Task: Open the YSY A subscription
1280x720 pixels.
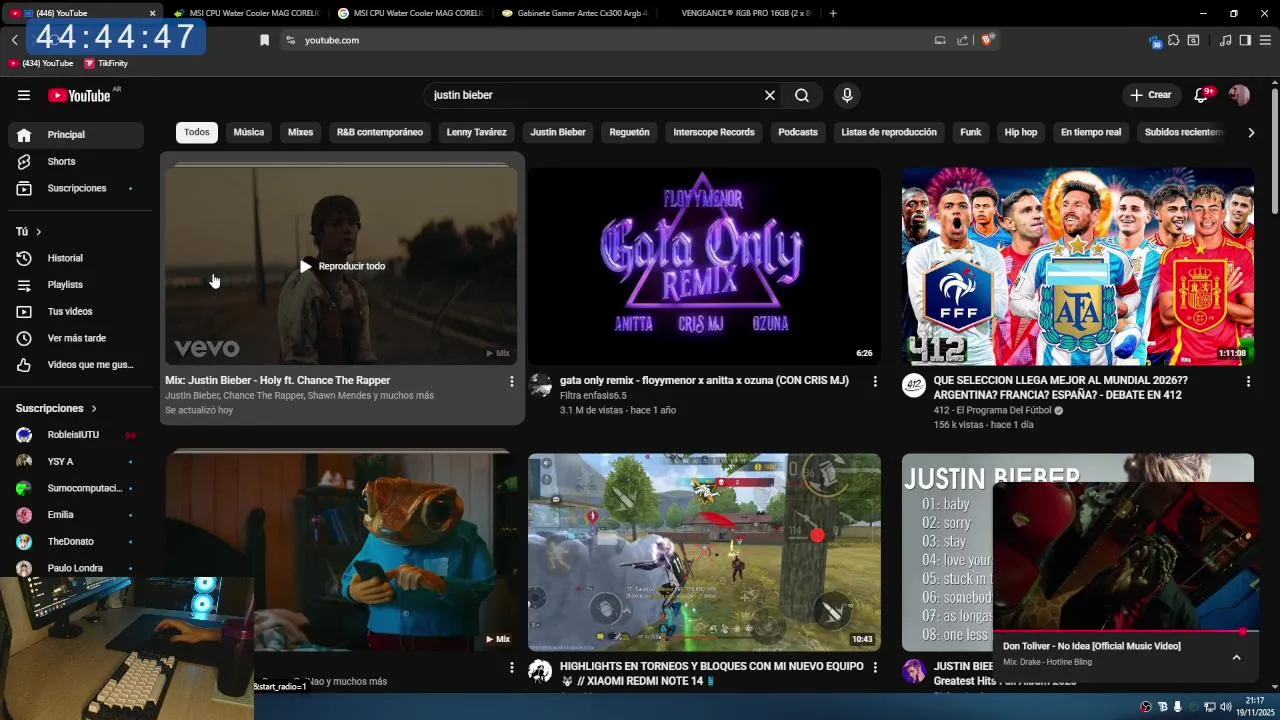Action: [x=75, y=461]
